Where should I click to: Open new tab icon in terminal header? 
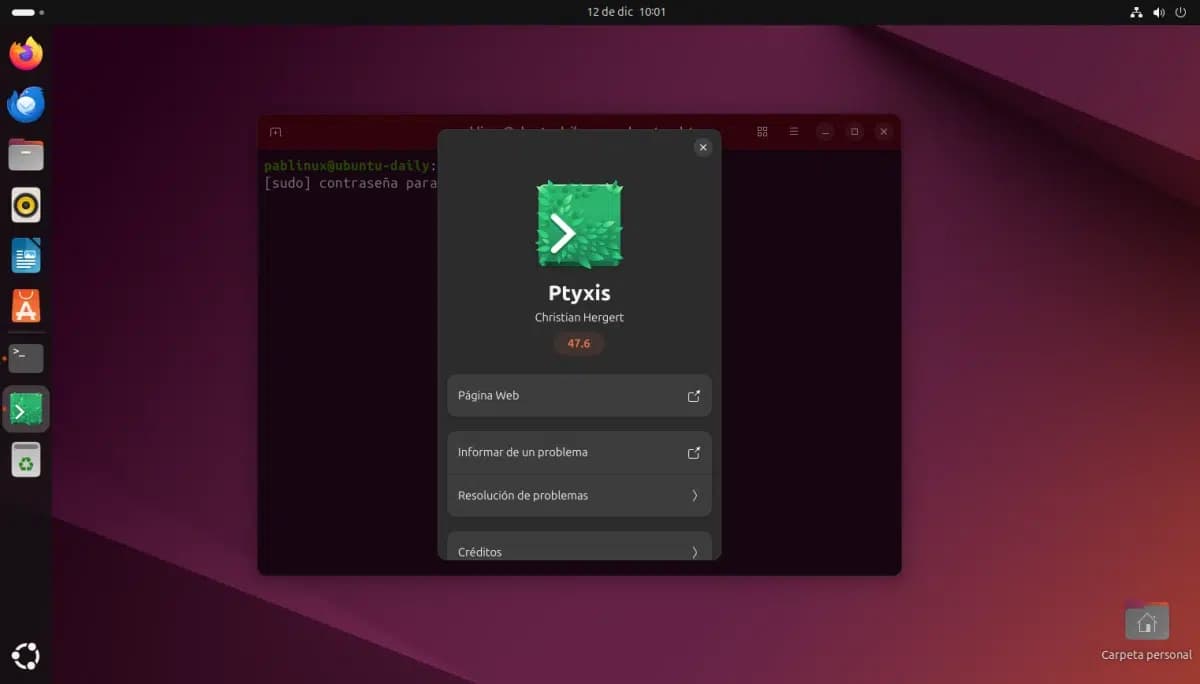(x=276, y=132)
